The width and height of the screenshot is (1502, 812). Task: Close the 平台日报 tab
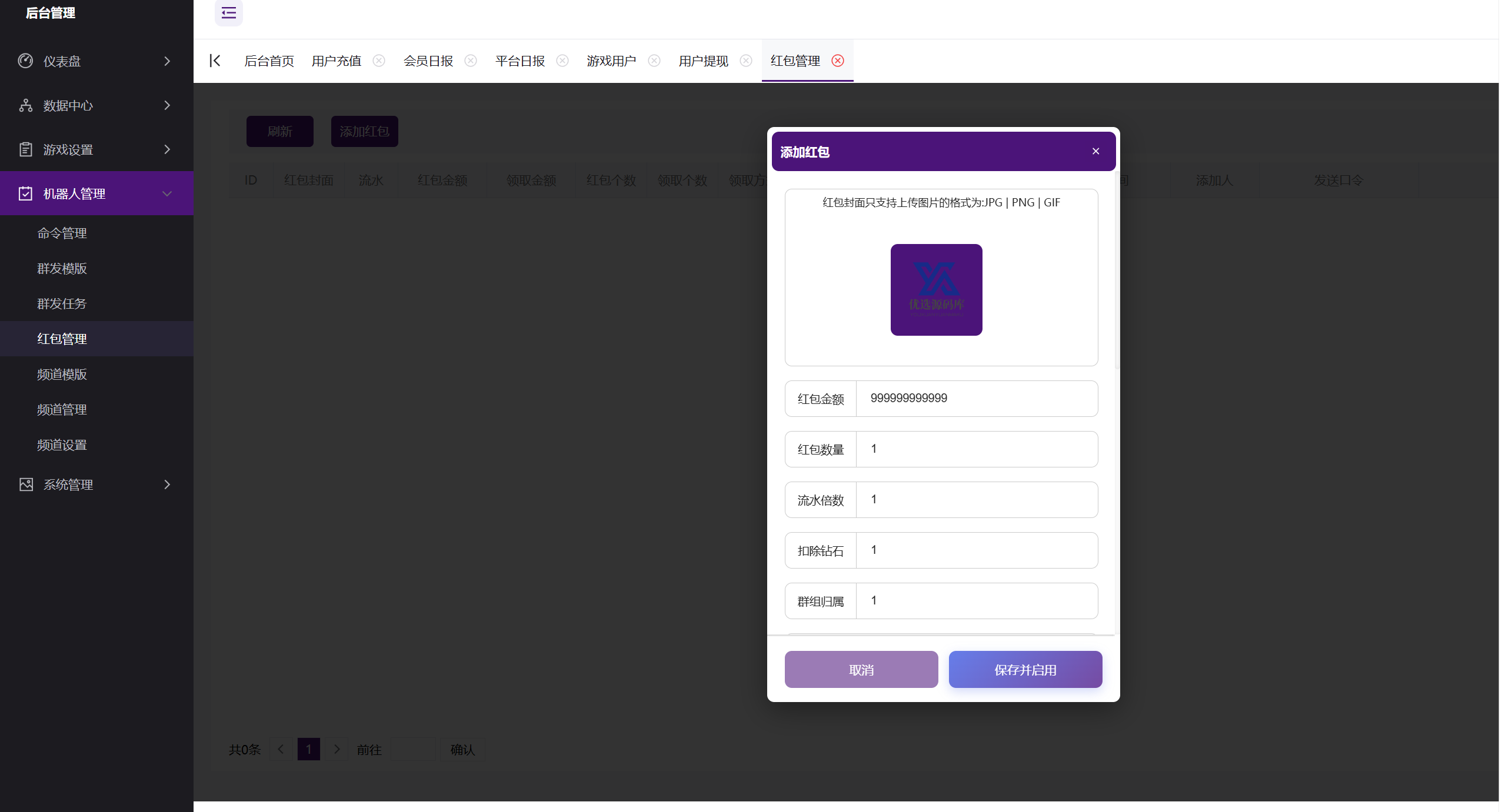pyautogui.click(x=562, y=61)
